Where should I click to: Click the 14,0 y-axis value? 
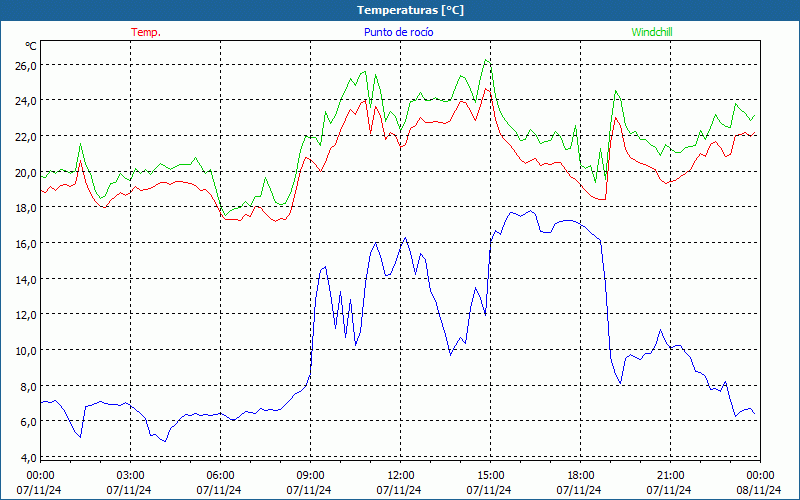[x=28, y=279]
